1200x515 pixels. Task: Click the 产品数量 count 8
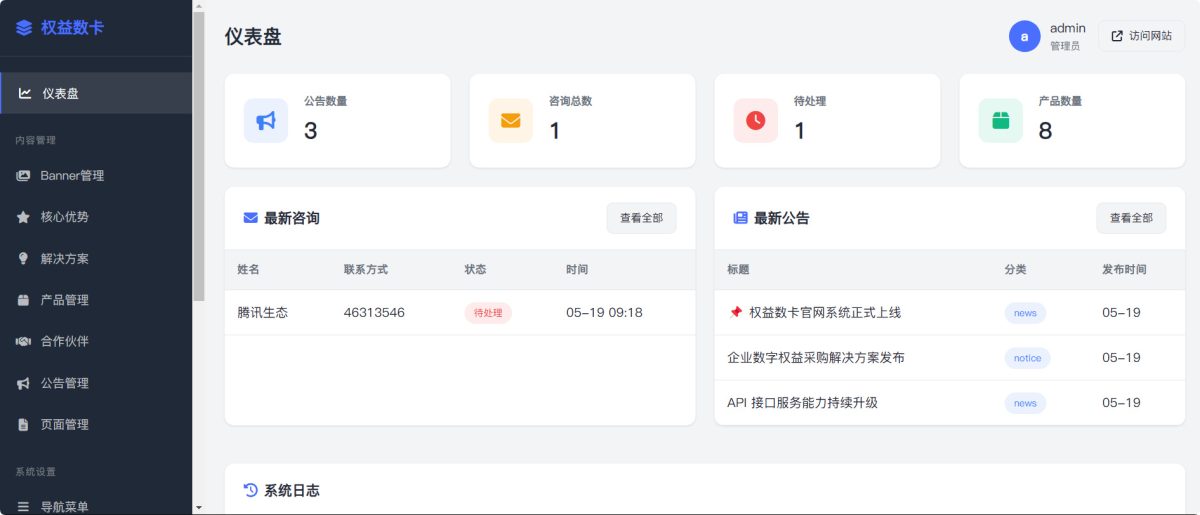point(1045,130)
